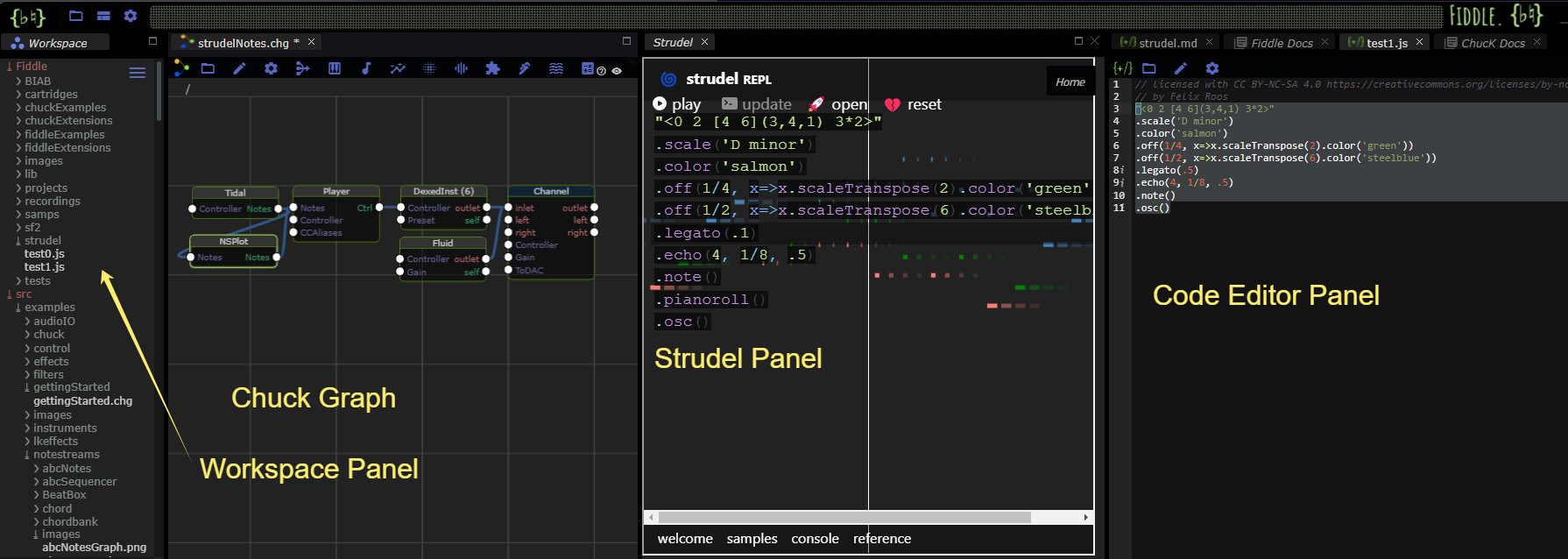Click the mixer panel icon in graph toolbar
The height and width of the screenshot is (559, 1568).
(x=587, y=68)
